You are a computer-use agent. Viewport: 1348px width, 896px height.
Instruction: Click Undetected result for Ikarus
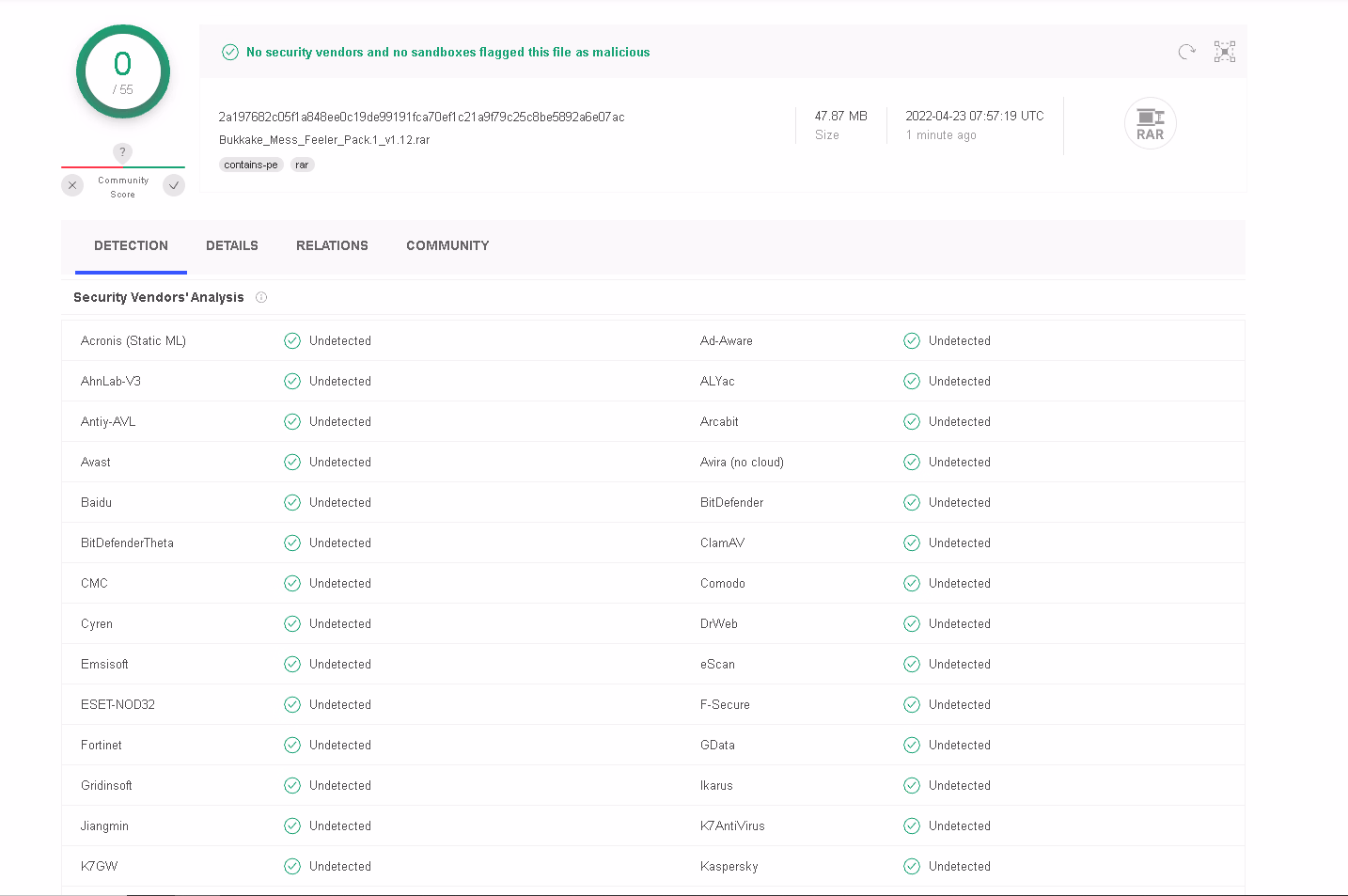[x=960, y=785]
